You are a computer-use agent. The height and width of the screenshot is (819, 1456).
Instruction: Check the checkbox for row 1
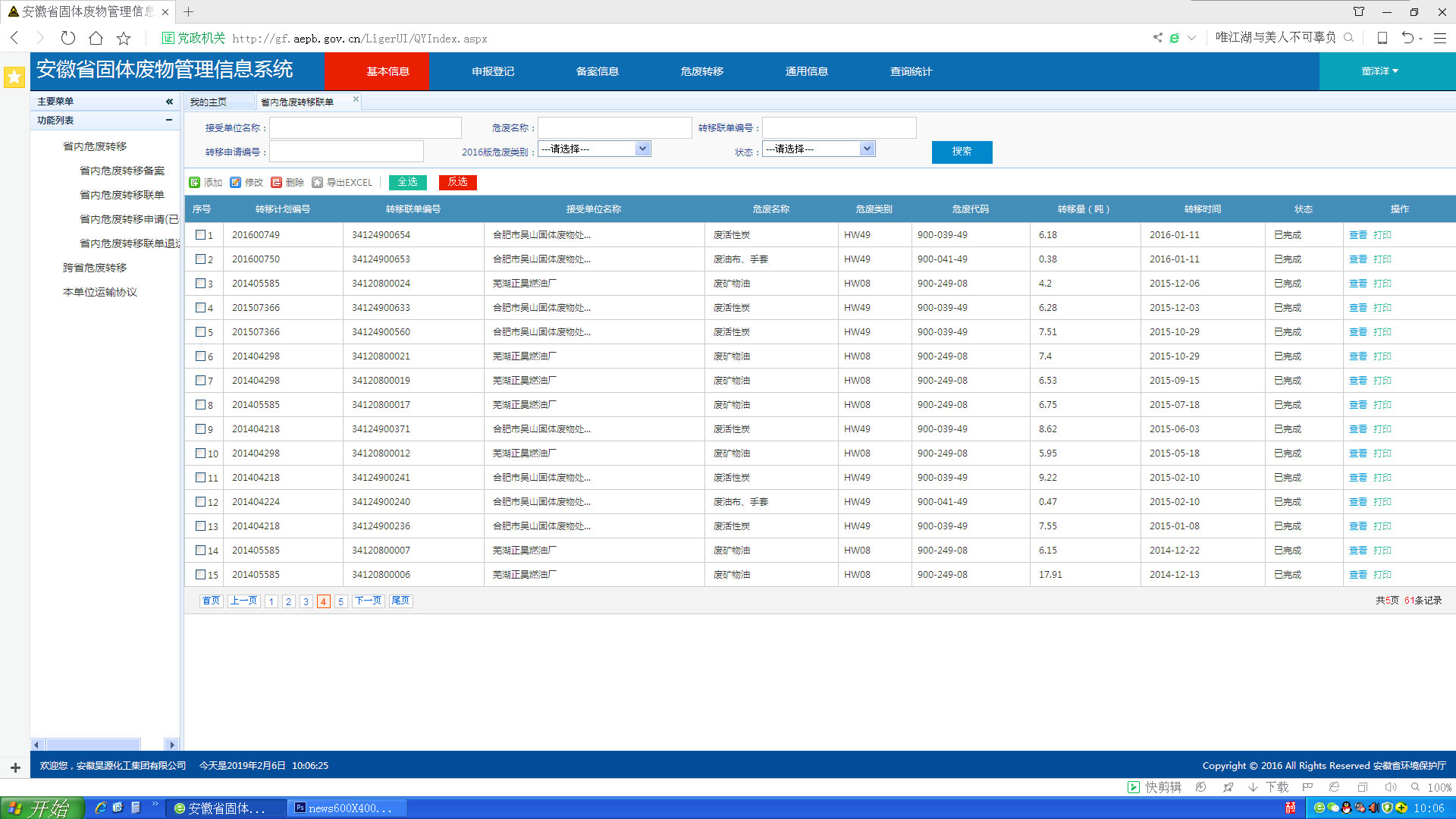(201, 235)
